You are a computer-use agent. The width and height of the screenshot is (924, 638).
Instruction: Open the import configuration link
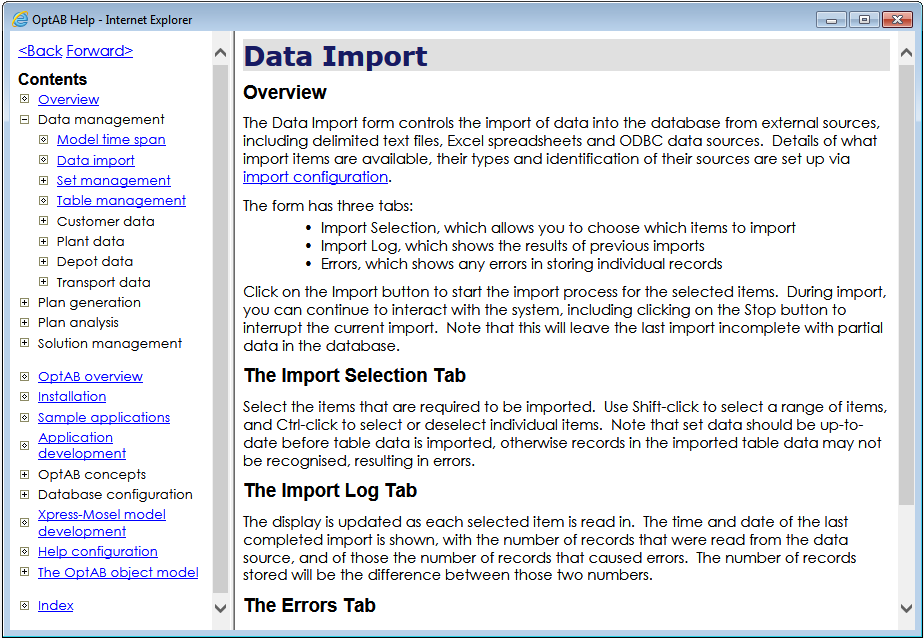click(315, 177)
